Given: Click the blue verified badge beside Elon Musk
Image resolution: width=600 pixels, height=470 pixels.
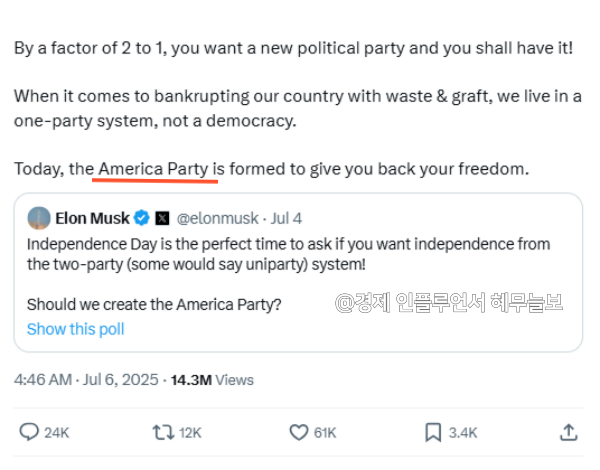Looking at the screenshot, I should pyautogui.click(x=143, y=217).
